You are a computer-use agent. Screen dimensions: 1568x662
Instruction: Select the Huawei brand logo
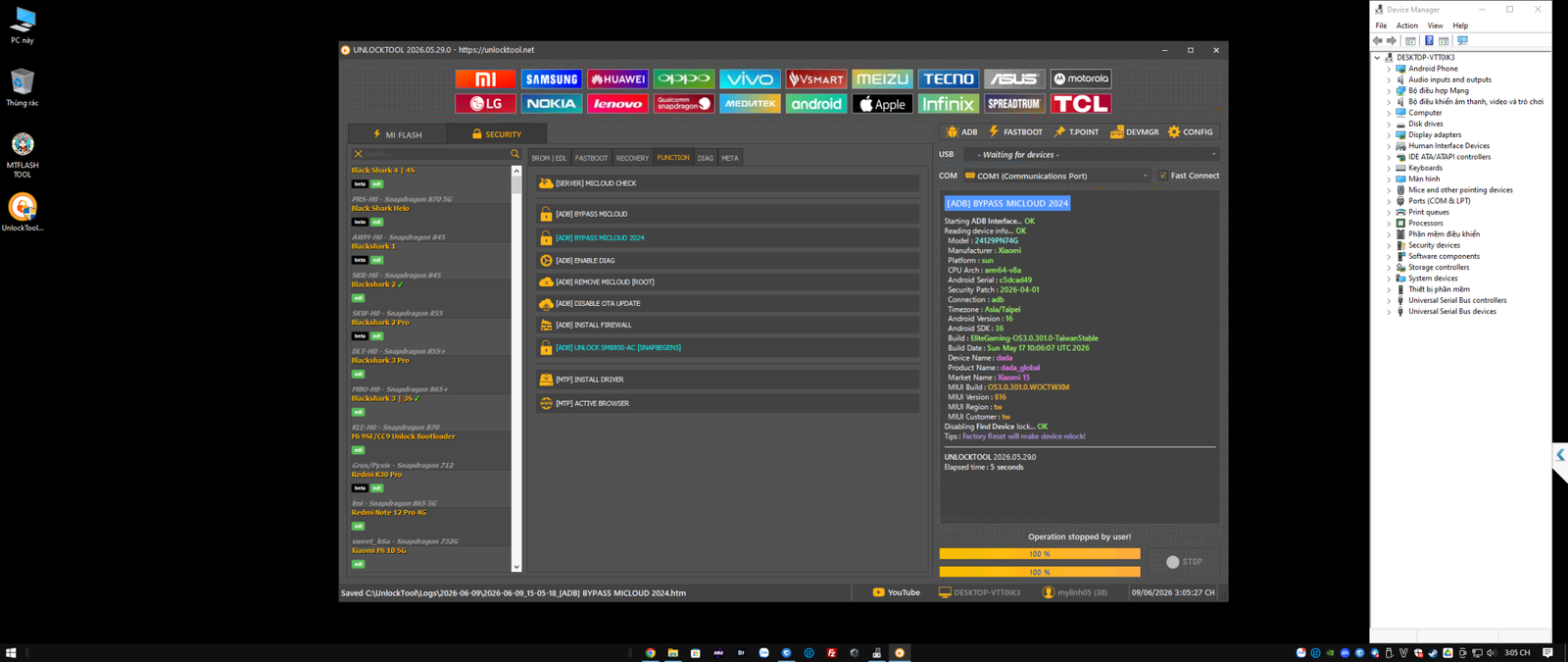pos(617,78)
